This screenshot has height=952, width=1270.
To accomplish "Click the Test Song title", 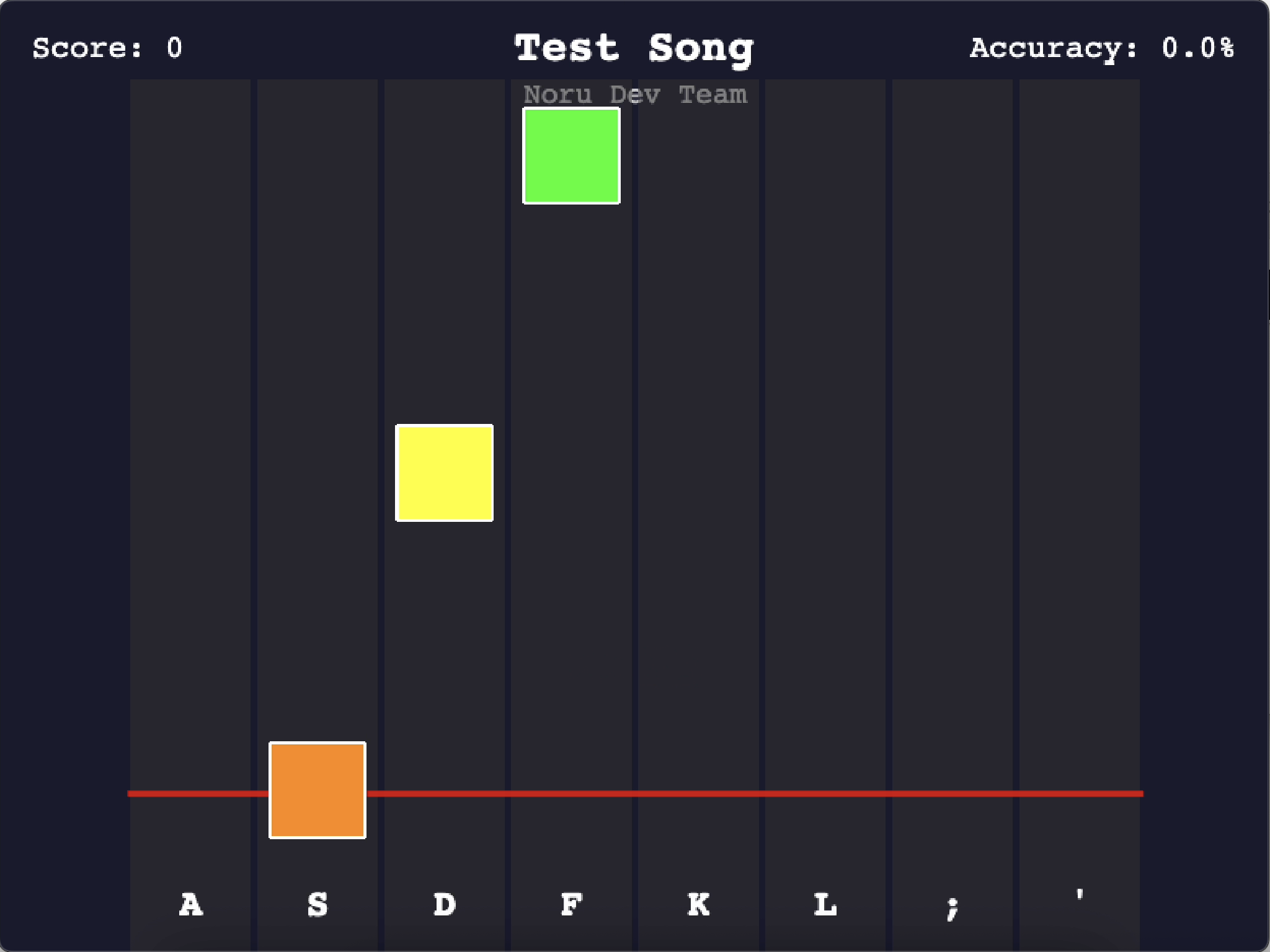I will click(x=634, y=48).
